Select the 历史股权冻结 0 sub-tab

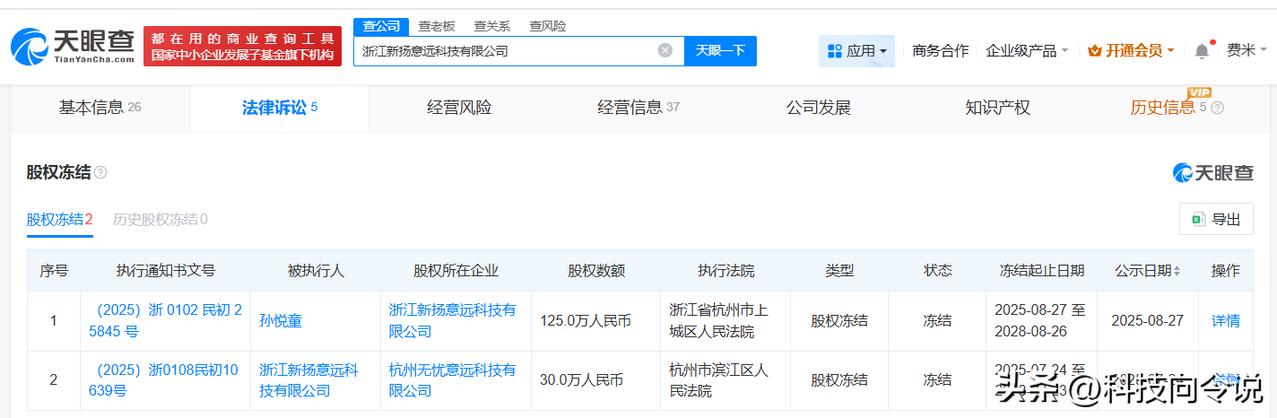point(160,219)
